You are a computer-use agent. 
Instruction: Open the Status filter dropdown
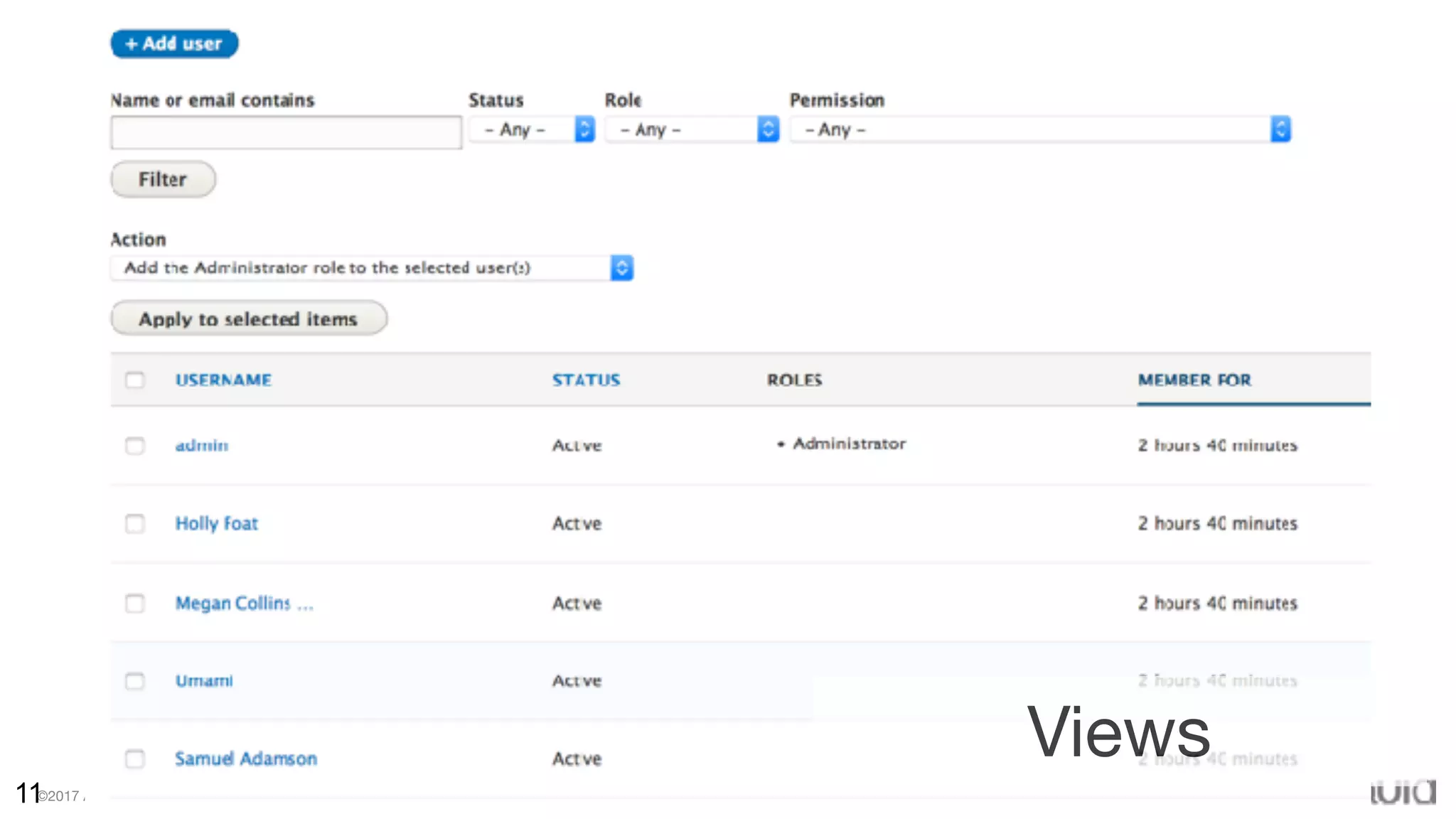532,129
